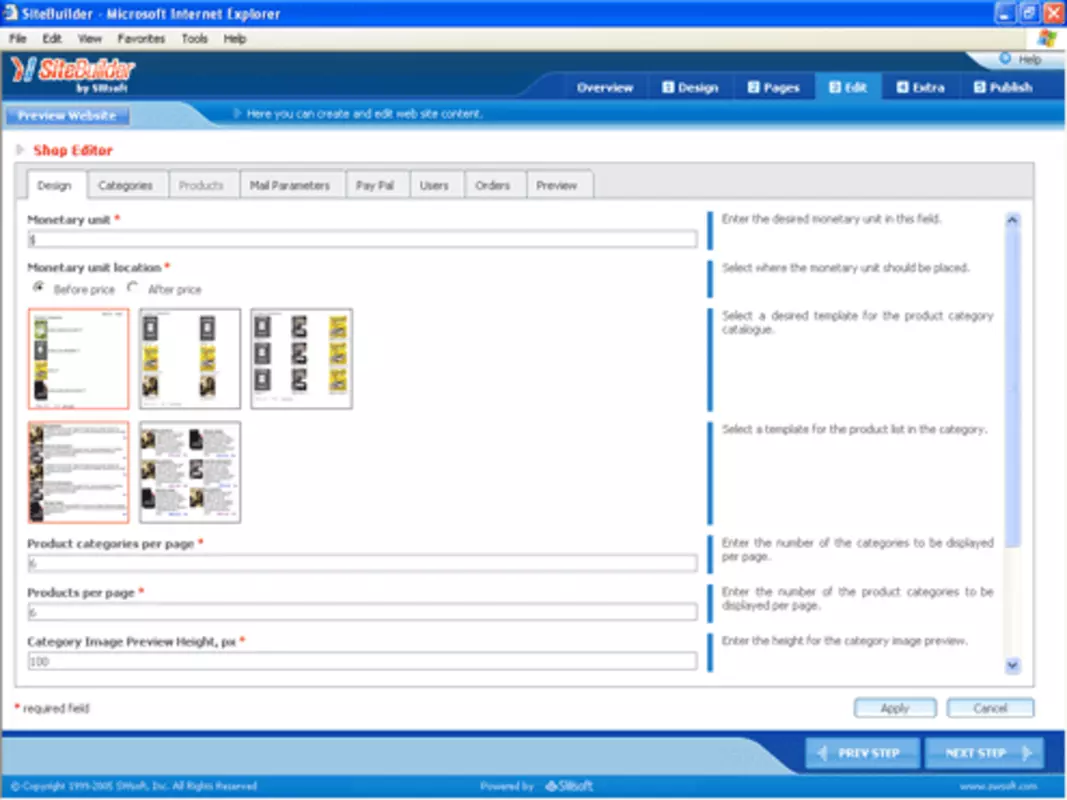Collapse the Shop Editor triangle
The image size is (1067, 800).
coord(20,150)
